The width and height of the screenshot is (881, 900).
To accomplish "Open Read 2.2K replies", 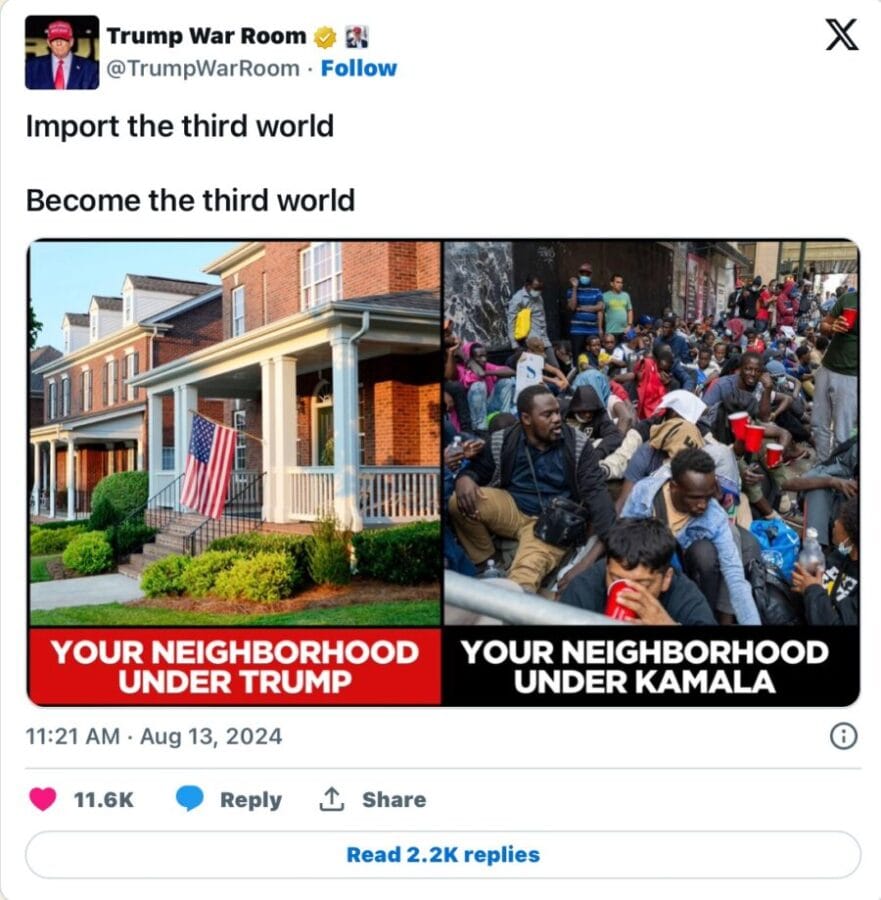I will [x=443, y=855].
